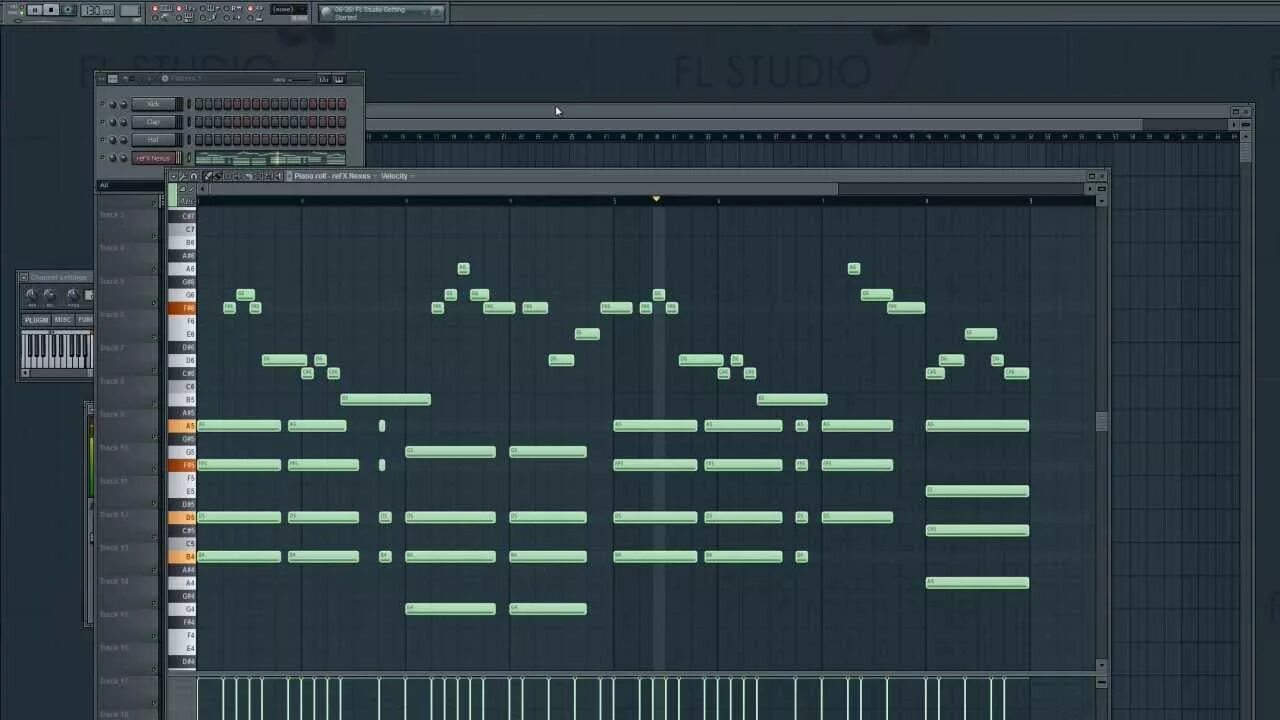Viewport: 1280px width, 720px height.
Task: Click the playhead marker in piano roll timeline
Action: pyautogui.click(x=656, y=199)
